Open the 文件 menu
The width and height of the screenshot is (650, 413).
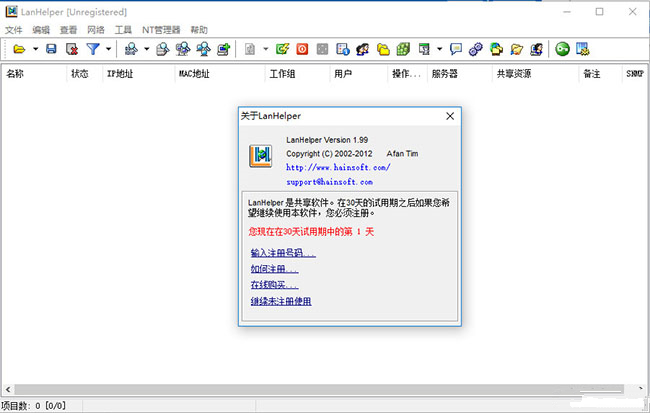pyautogui.click(x=14, y=30)
